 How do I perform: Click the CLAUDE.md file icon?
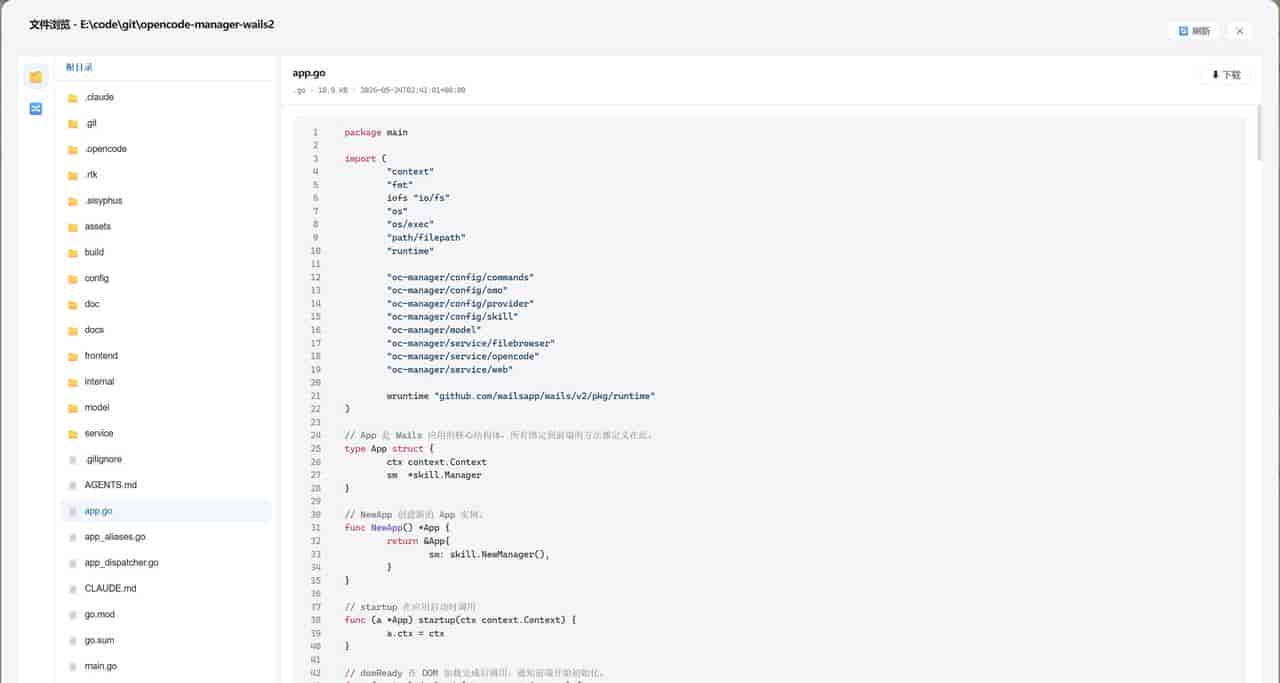coord(73,589)
